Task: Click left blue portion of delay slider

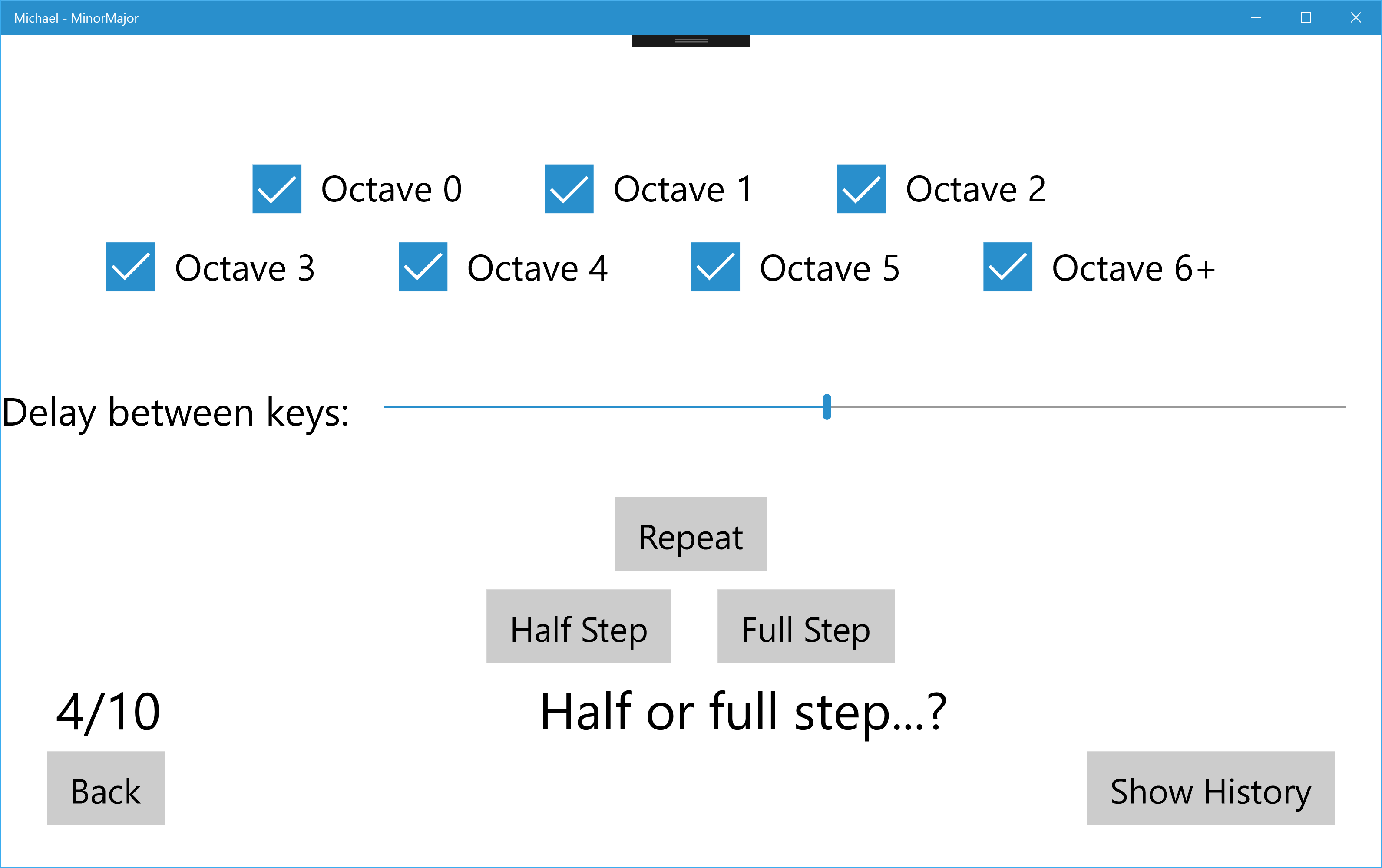Action: click(x=603, y=407)
